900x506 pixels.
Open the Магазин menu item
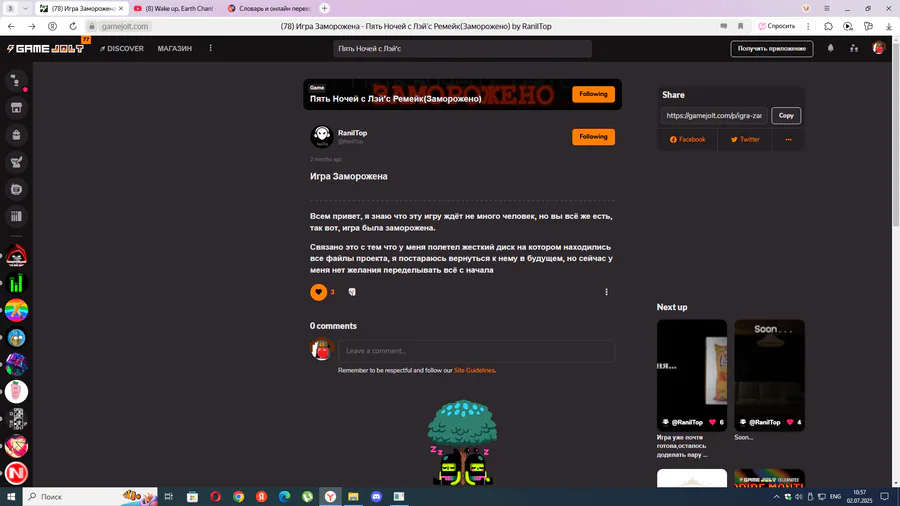pos(174,49)
